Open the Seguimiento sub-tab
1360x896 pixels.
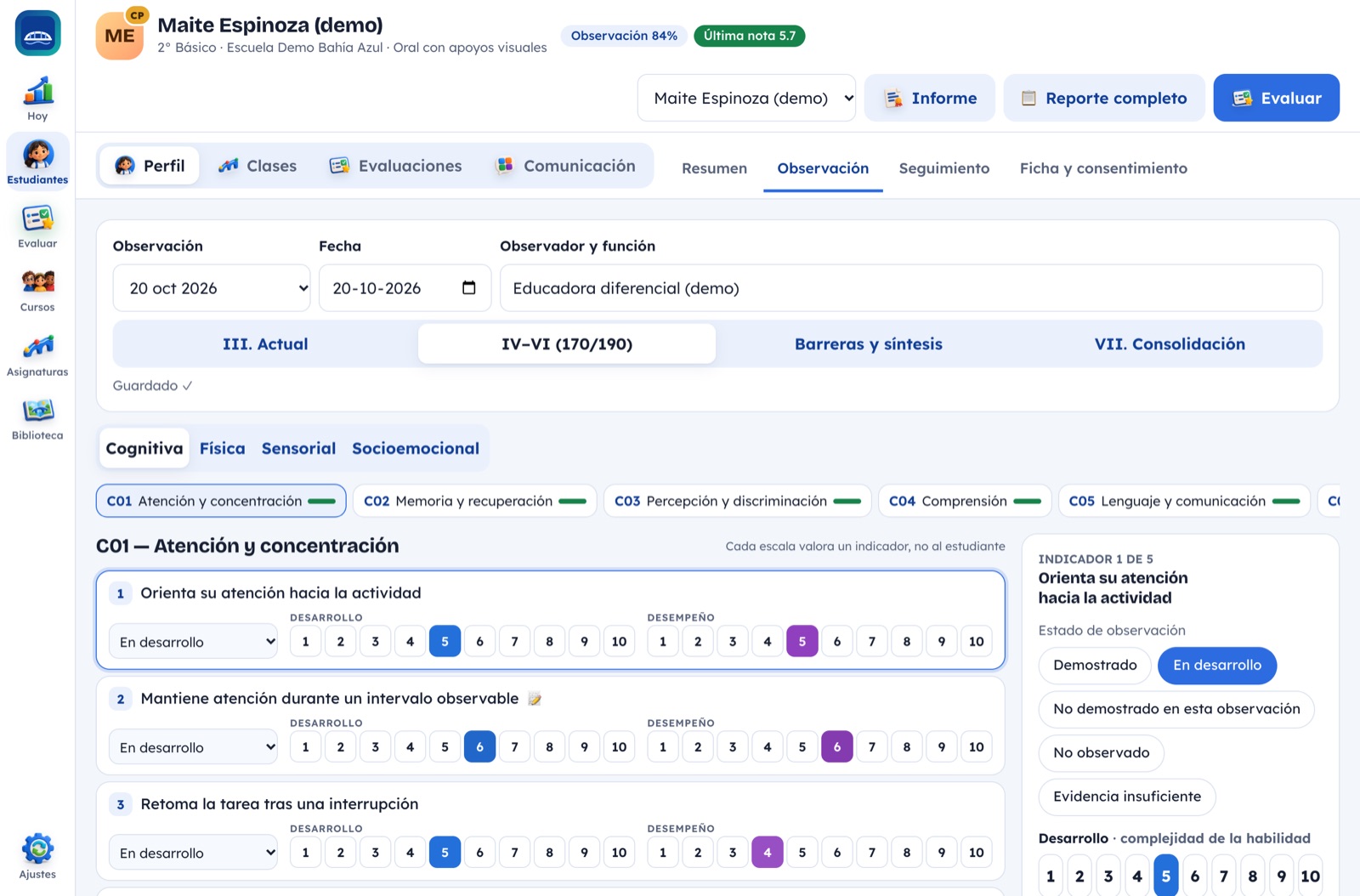[944, 168]
